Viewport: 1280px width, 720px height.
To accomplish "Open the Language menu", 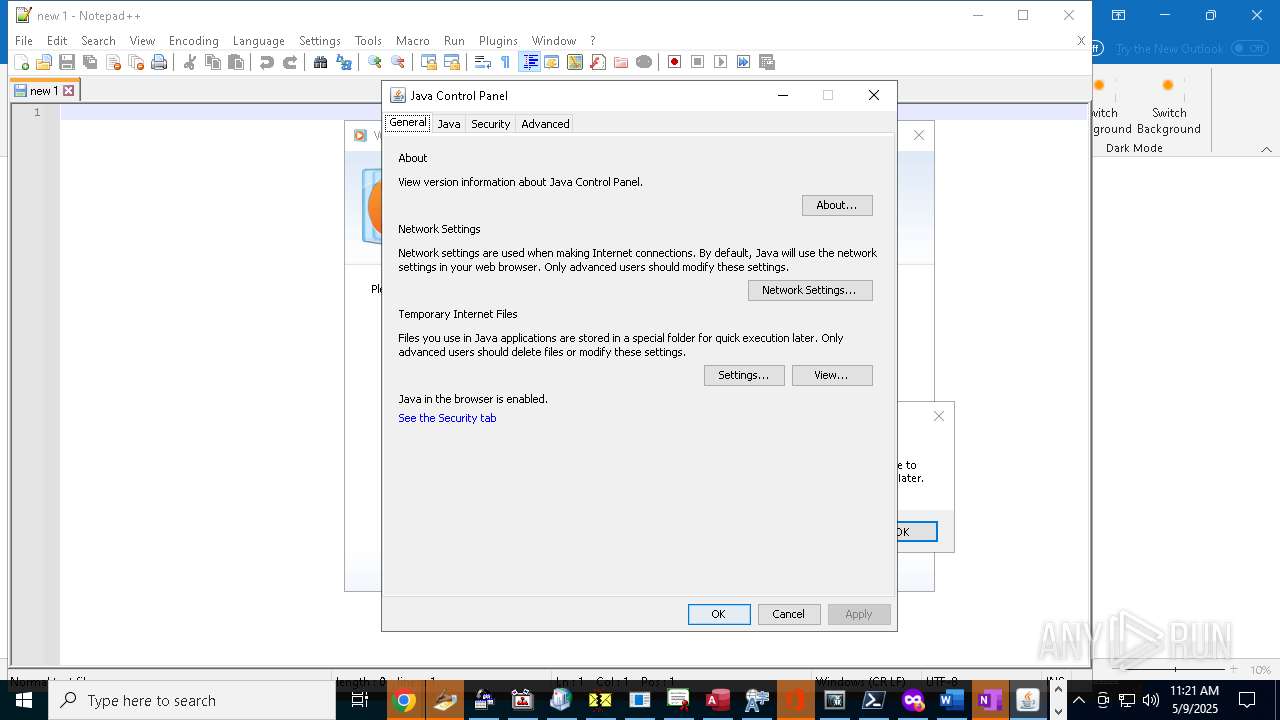I will coord(258,41).
